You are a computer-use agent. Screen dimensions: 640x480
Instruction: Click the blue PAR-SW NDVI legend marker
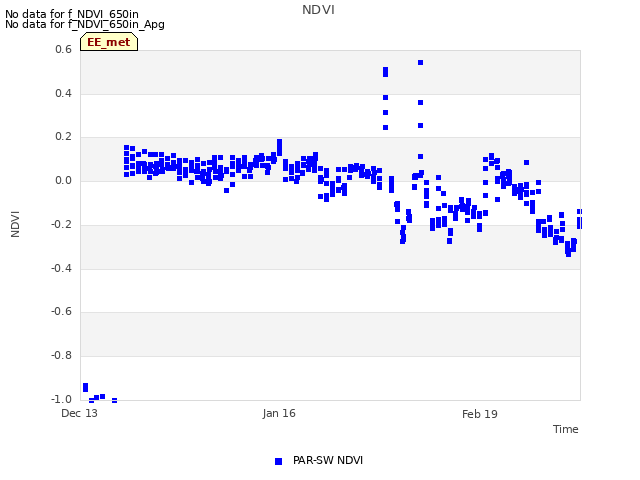[x=278, y=461]
